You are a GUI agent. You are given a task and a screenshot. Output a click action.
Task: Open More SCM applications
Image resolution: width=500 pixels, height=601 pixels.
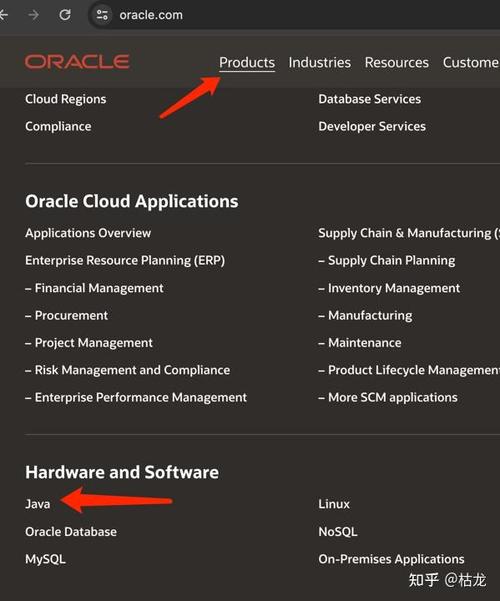coord(388,397)
